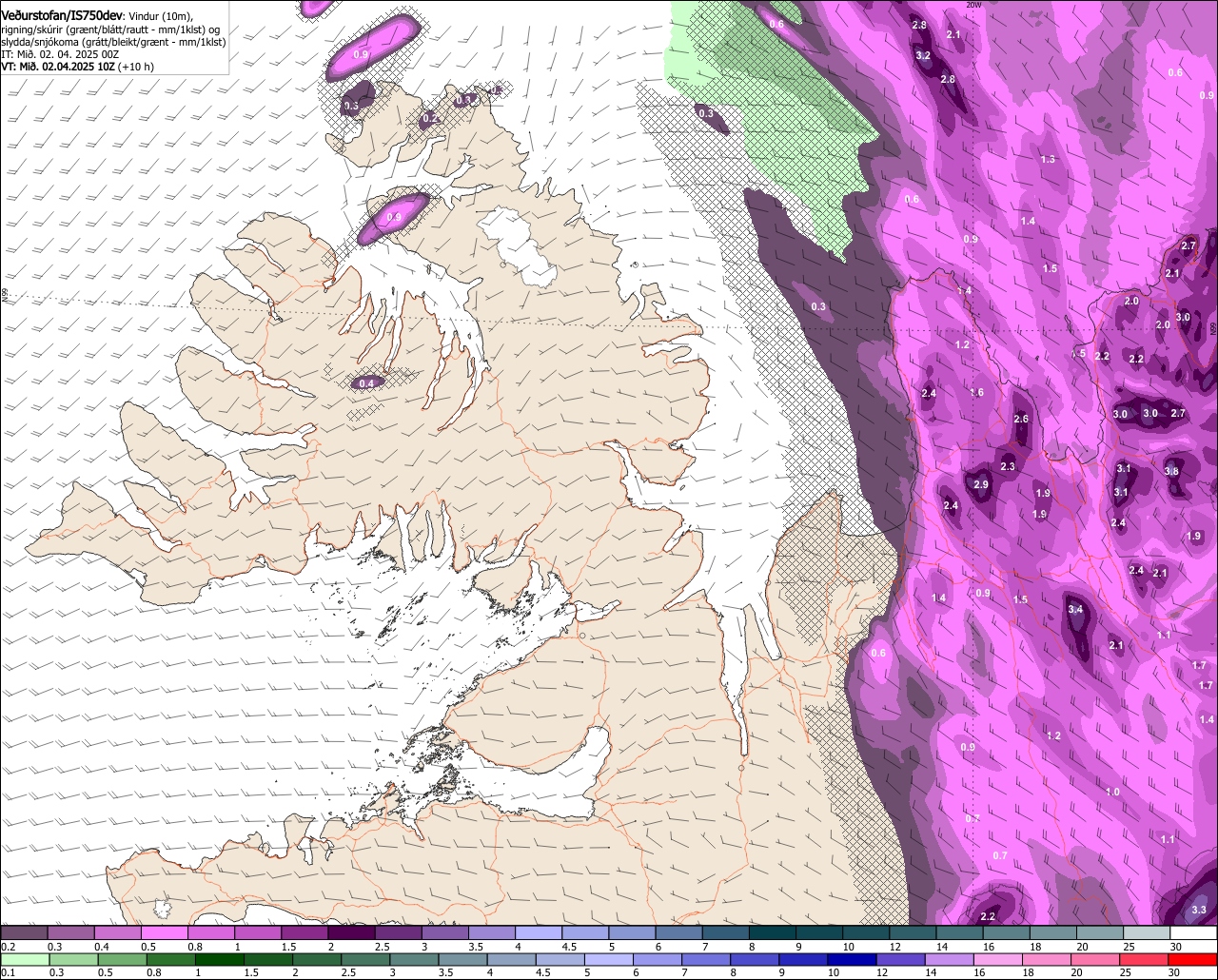Click the 0.4 value over the Westfjords

pyautogui.click(x=367, y=383)
